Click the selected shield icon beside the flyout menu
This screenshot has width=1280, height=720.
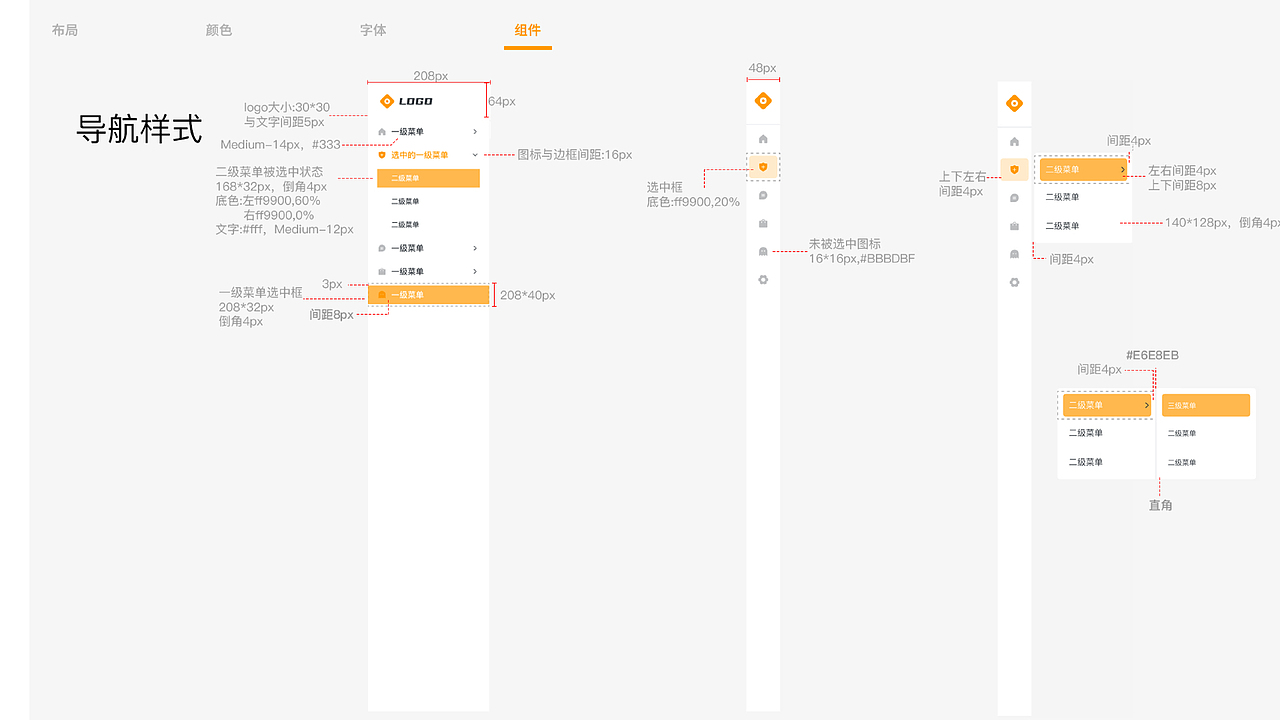point(1014,170)
